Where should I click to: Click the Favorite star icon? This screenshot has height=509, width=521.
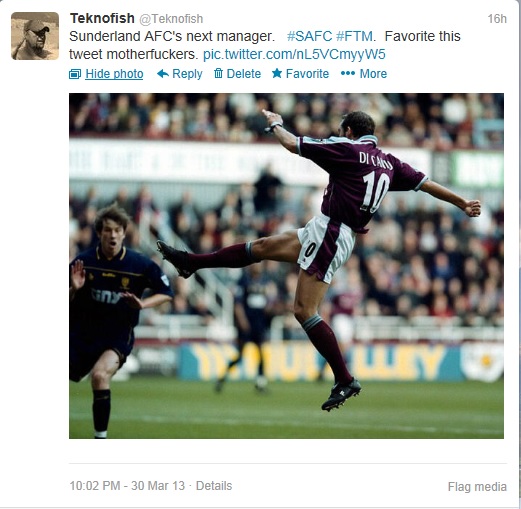(x=277, y=73)
